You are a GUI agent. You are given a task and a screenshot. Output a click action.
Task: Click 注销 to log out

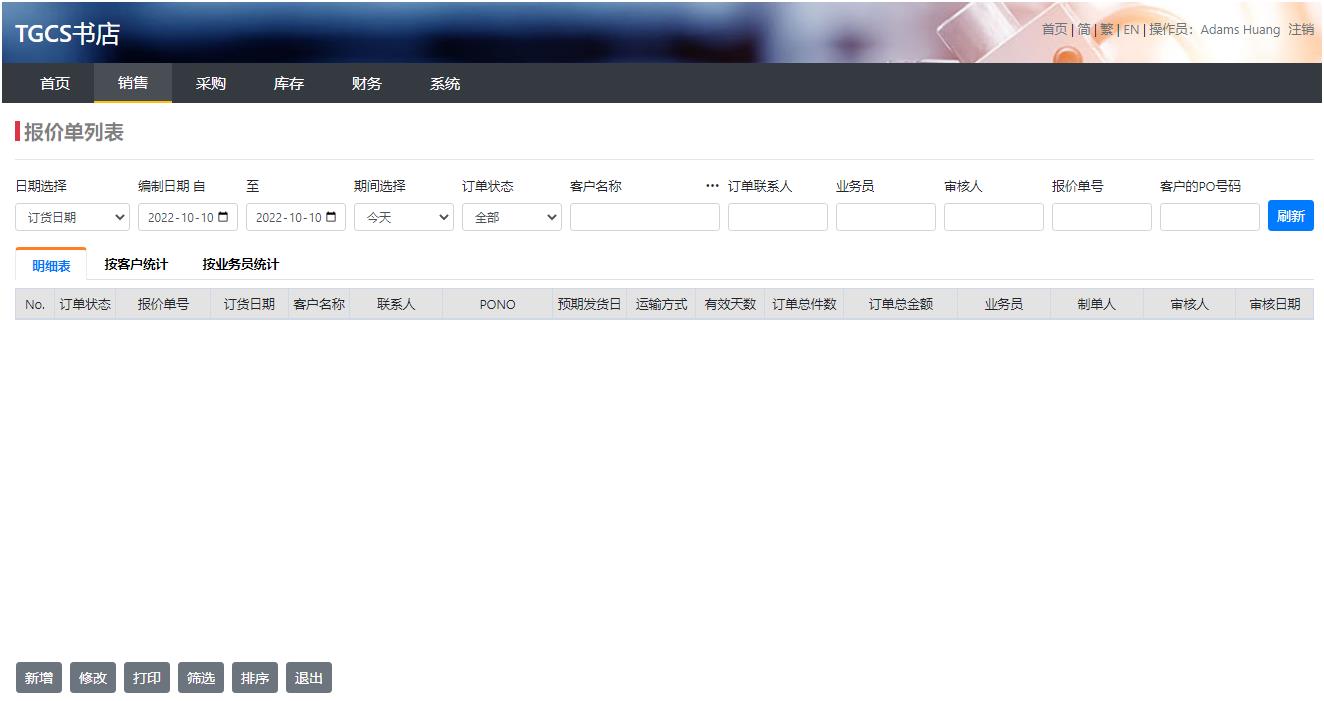pos(1301,30)
